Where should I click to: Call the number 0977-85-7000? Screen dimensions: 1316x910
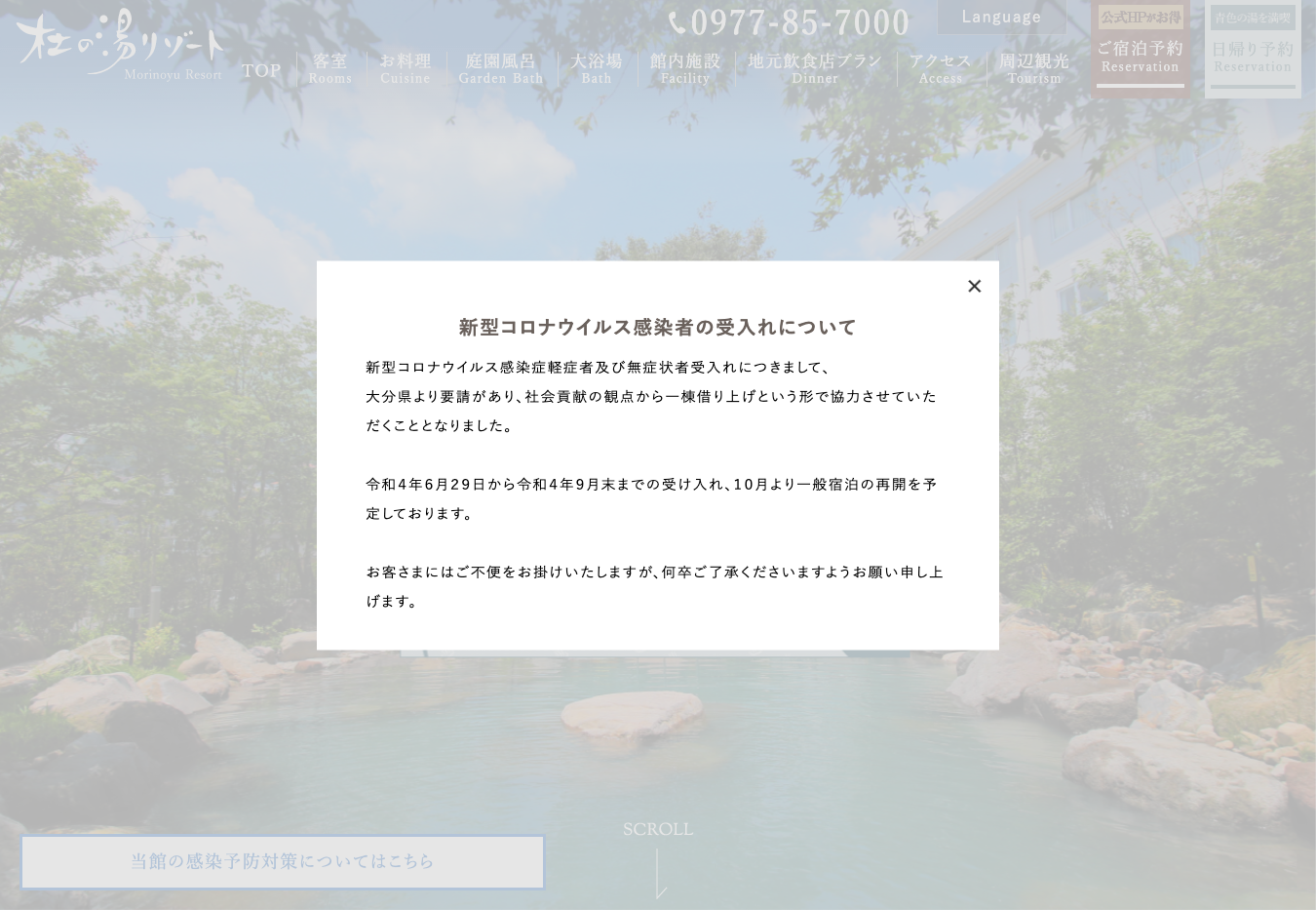coord(799,22)
